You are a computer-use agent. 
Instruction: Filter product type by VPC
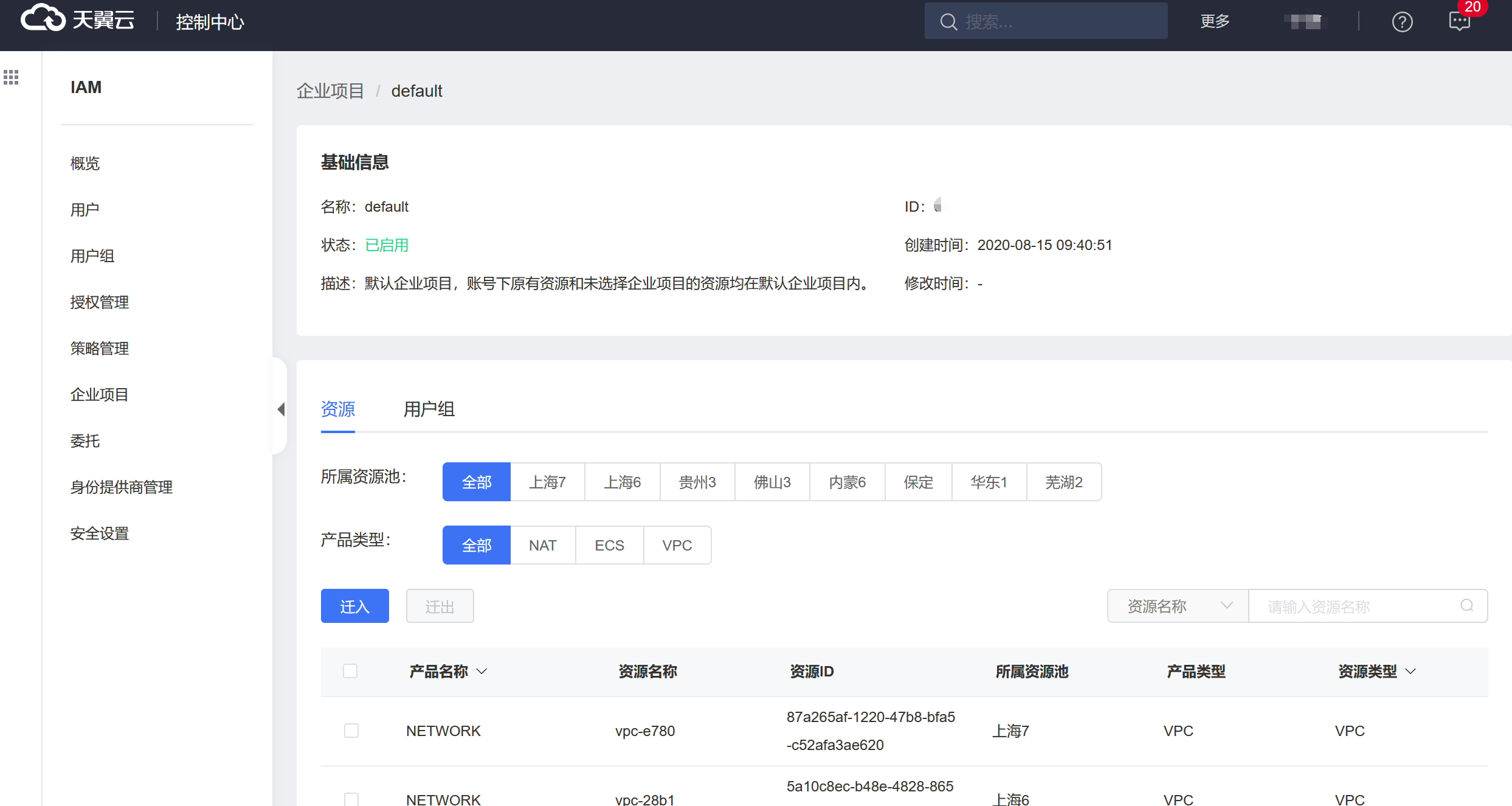[x=677, y=545]
